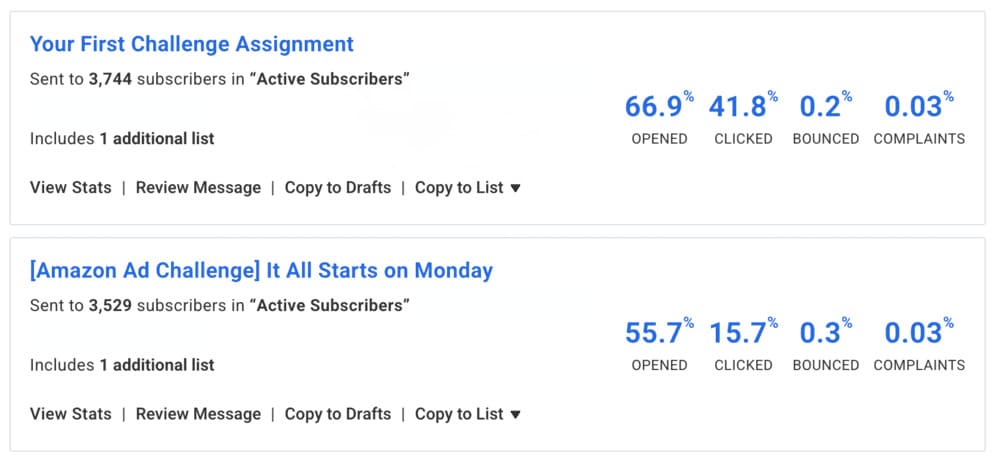View Stats for the Amazon Ad Challenge message
Viewport: 1000px width, 460px height.
(x=71, y=413)
